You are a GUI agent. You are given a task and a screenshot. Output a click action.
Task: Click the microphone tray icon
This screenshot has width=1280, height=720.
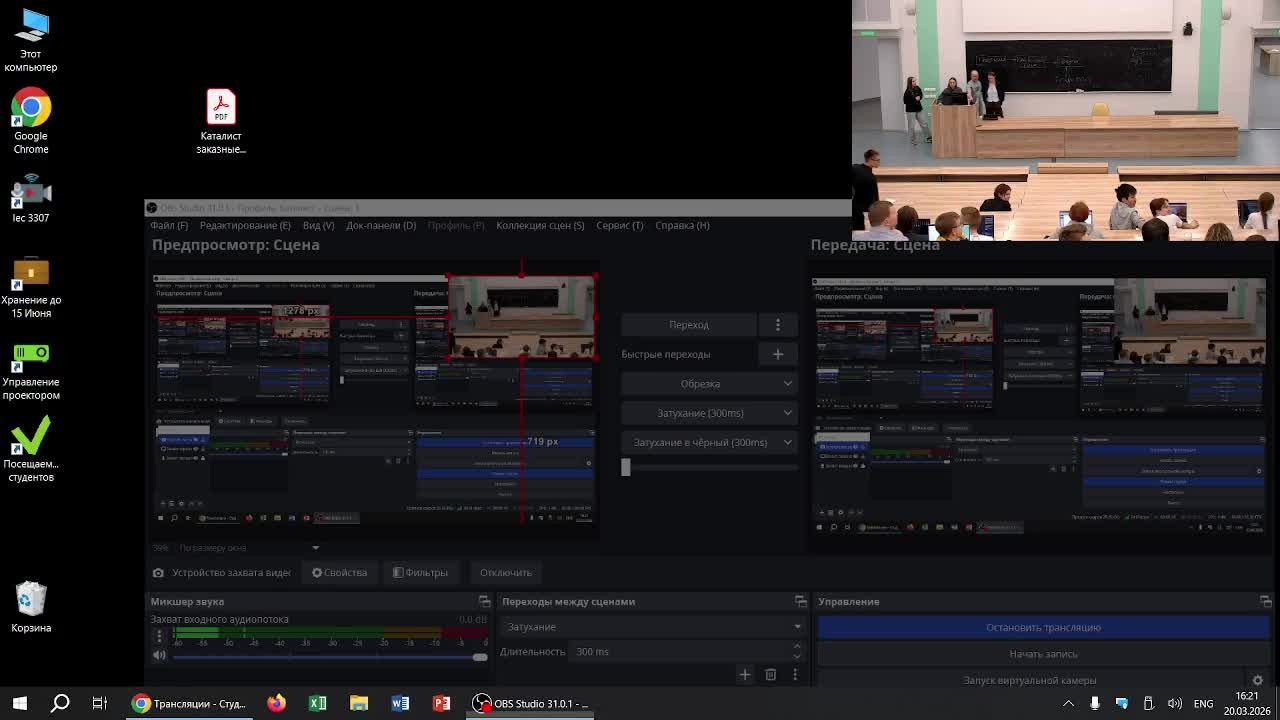click(x=1095, y=703)
